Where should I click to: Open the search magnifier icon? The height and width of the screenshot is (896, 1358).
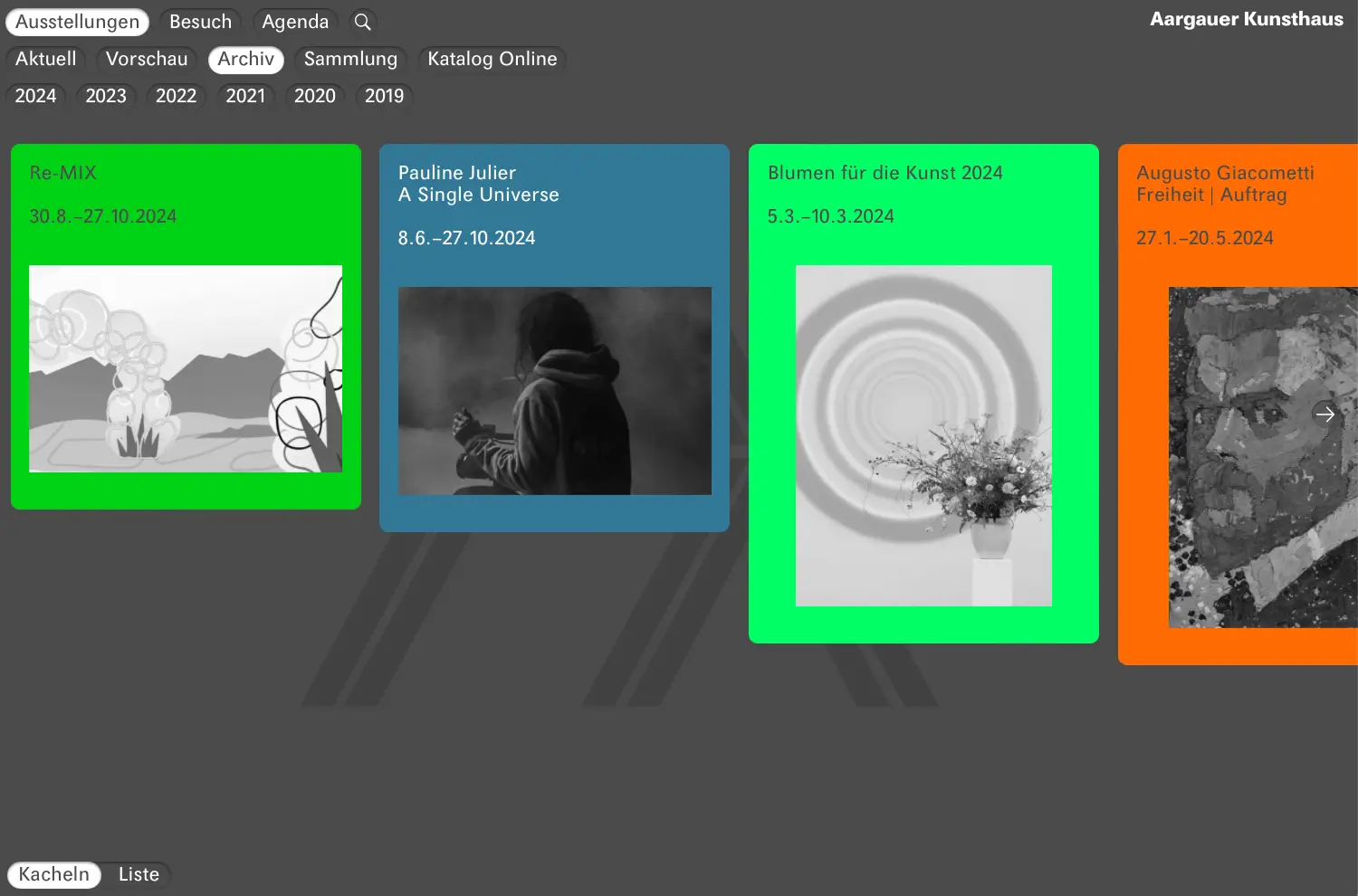(x=362, y=22)
